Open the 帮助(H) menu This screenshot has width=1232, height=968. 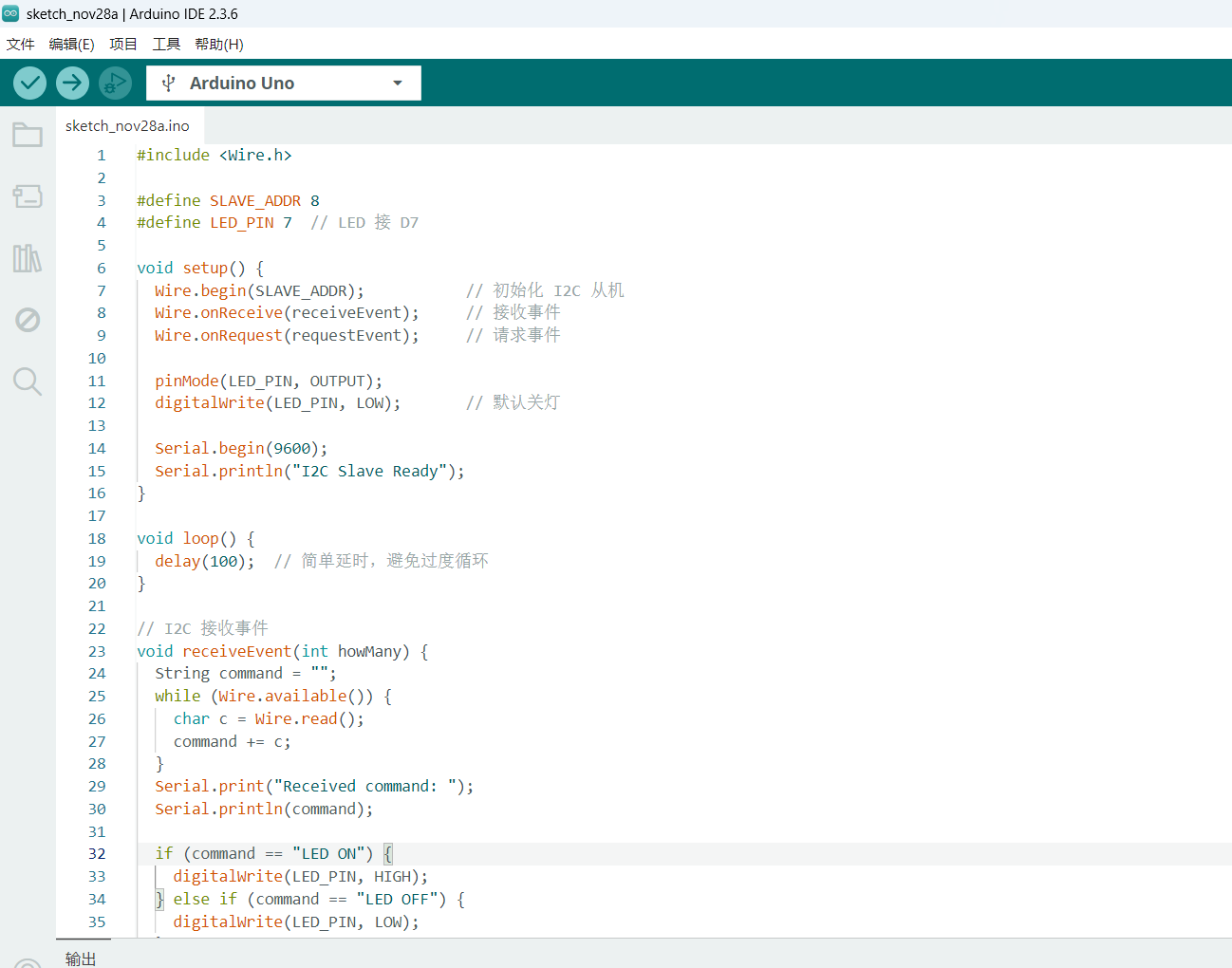tap(219, 45)
